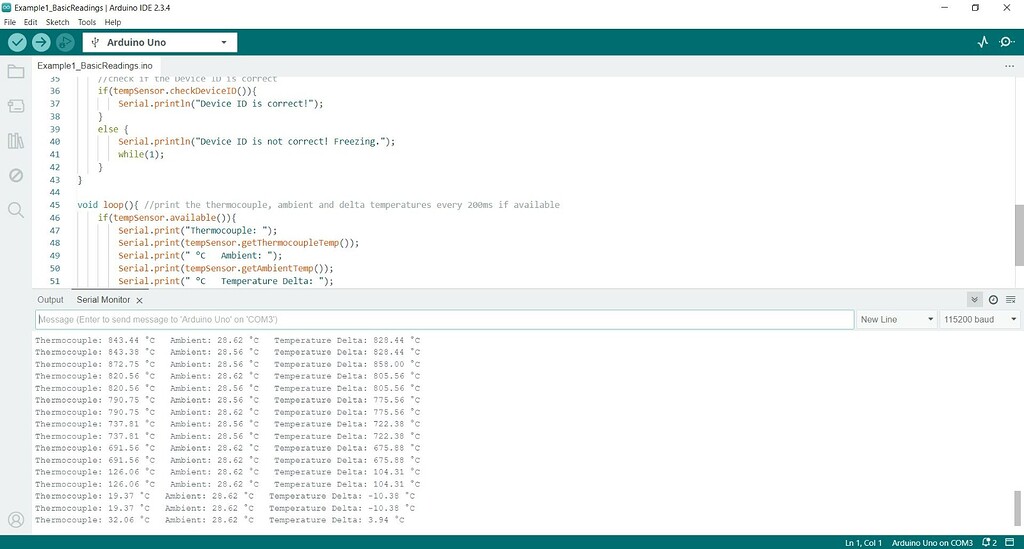
Task: Open the Debug sidebar panel icon
Action: tap(16, 175)
